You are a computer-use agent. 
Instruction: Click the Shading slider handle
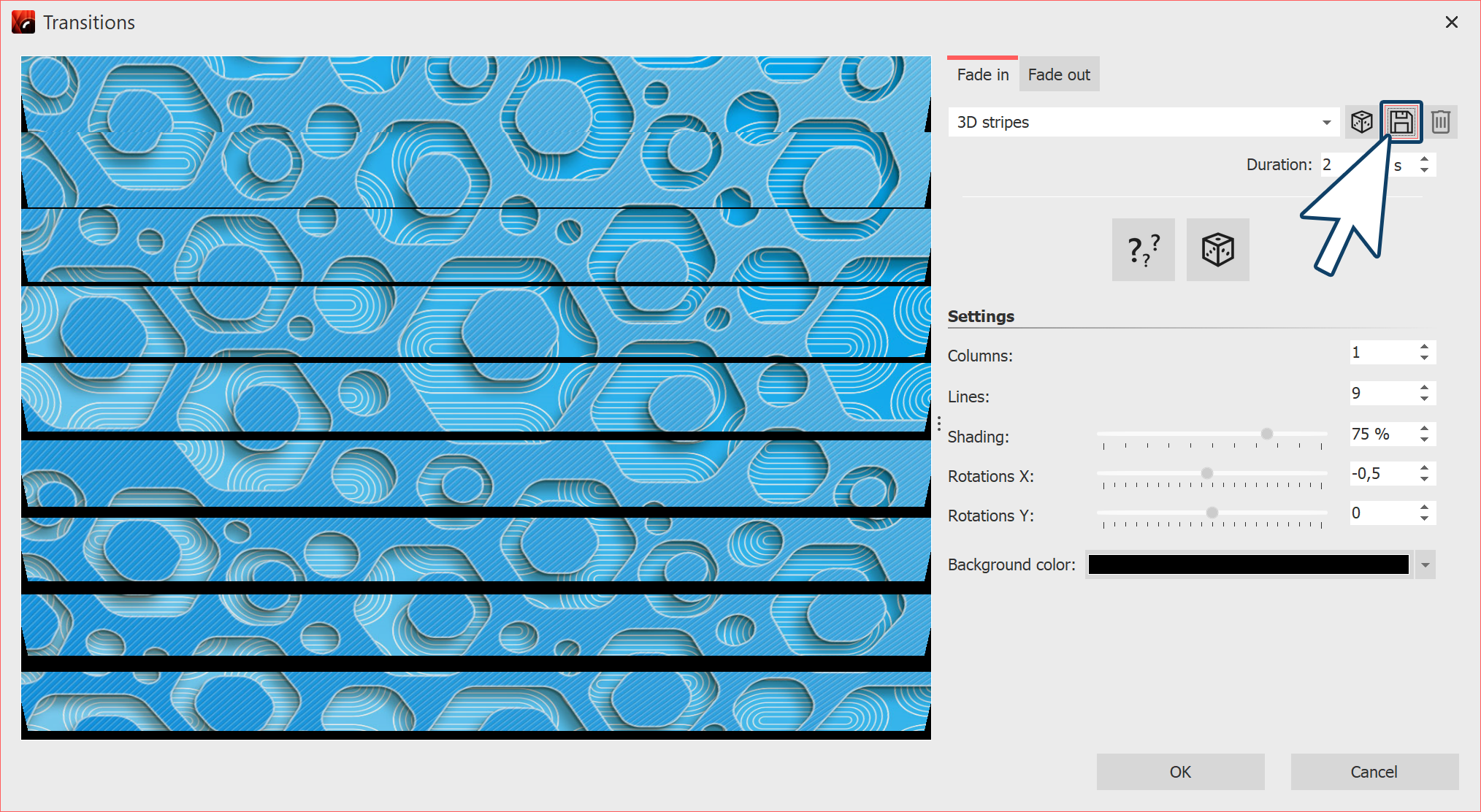coord(1267,434)
